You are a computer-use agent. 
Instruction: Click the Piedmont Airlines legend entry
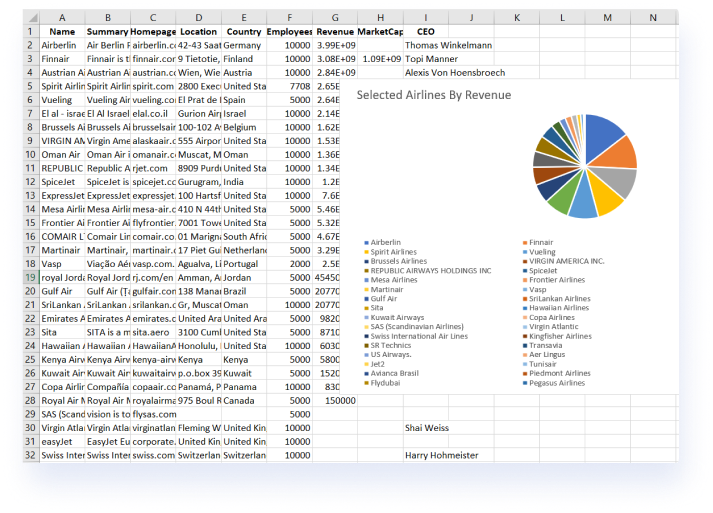(557, 373)
